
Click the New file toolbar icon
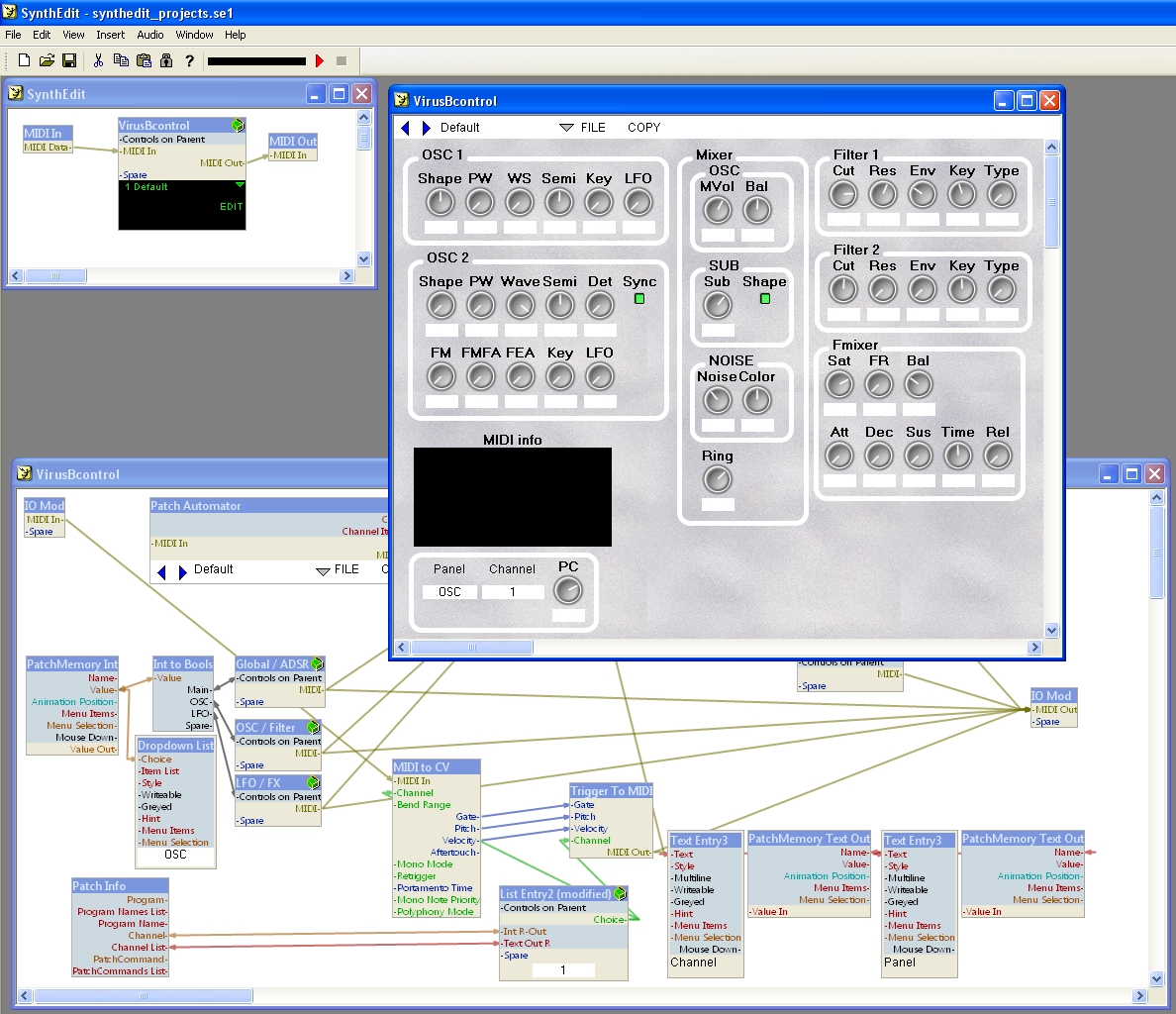tap(24, 60)
